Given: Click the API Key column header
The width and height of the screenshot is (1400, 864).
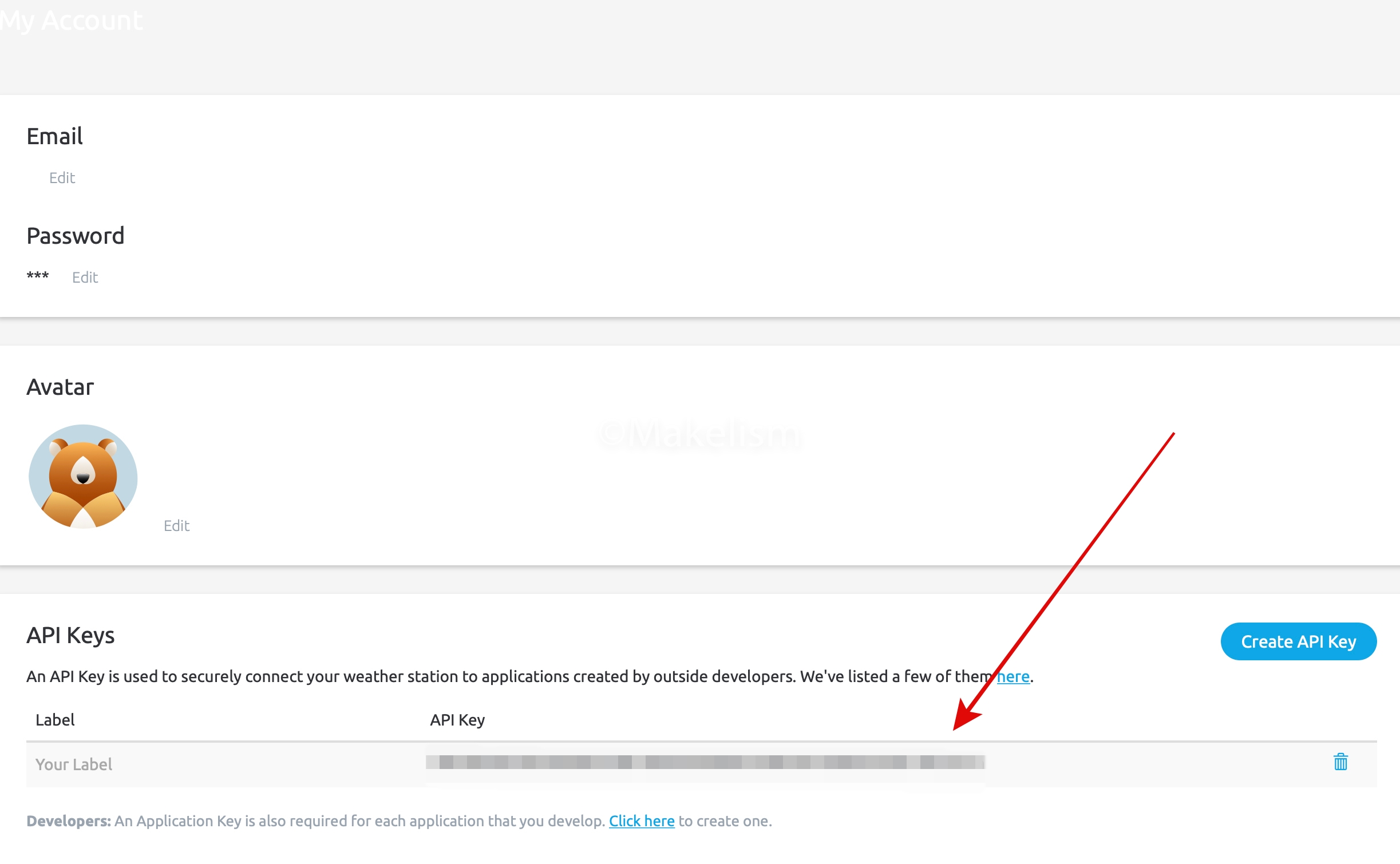Looking at the screenshot, I should pos(457,720).
